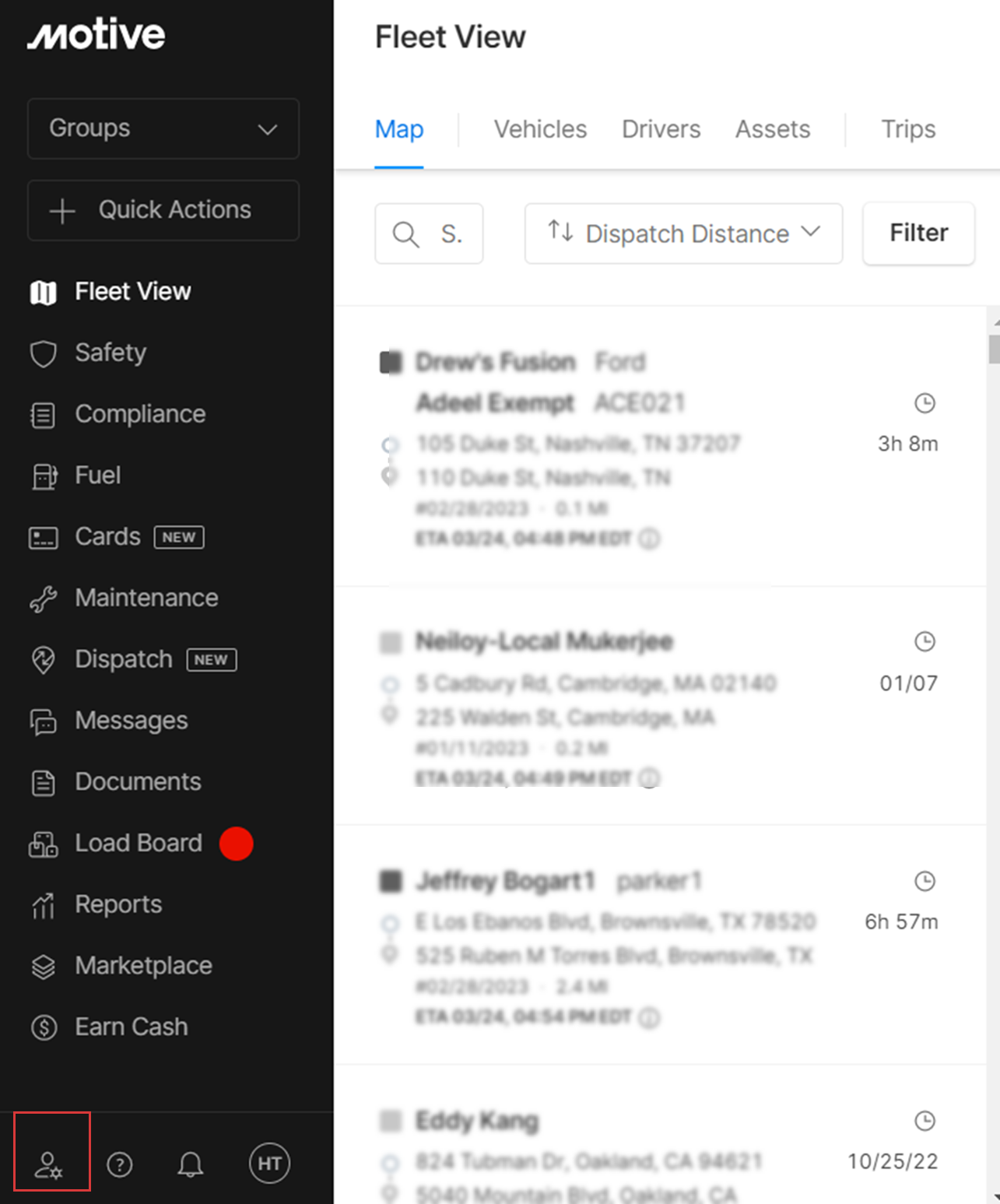Click the clock icon on Jeffrey Bogart1 card

coord(925,881)
